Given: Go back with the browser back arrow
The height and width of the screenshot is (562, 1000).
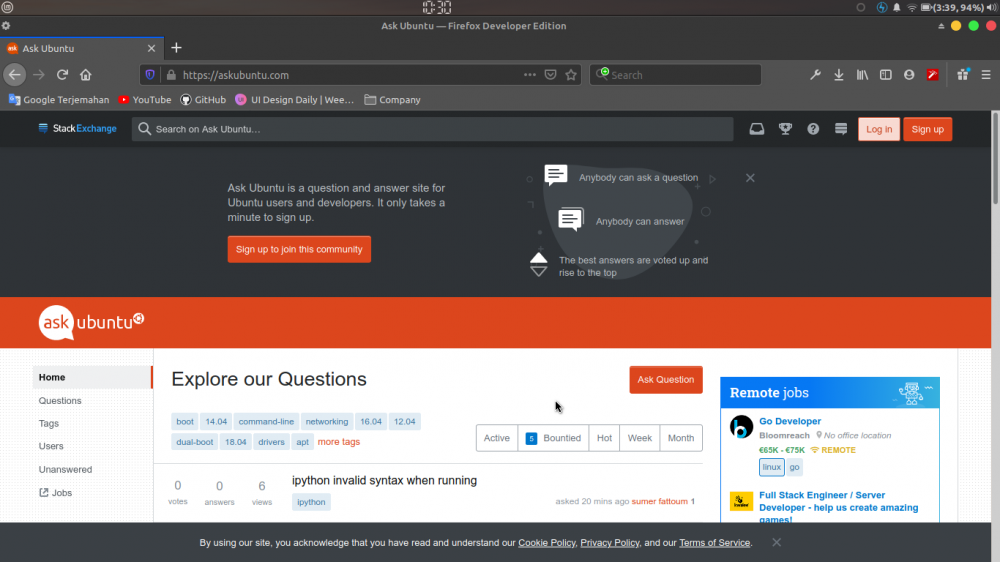Looking at the screenshot, I should tap(15, 75).
